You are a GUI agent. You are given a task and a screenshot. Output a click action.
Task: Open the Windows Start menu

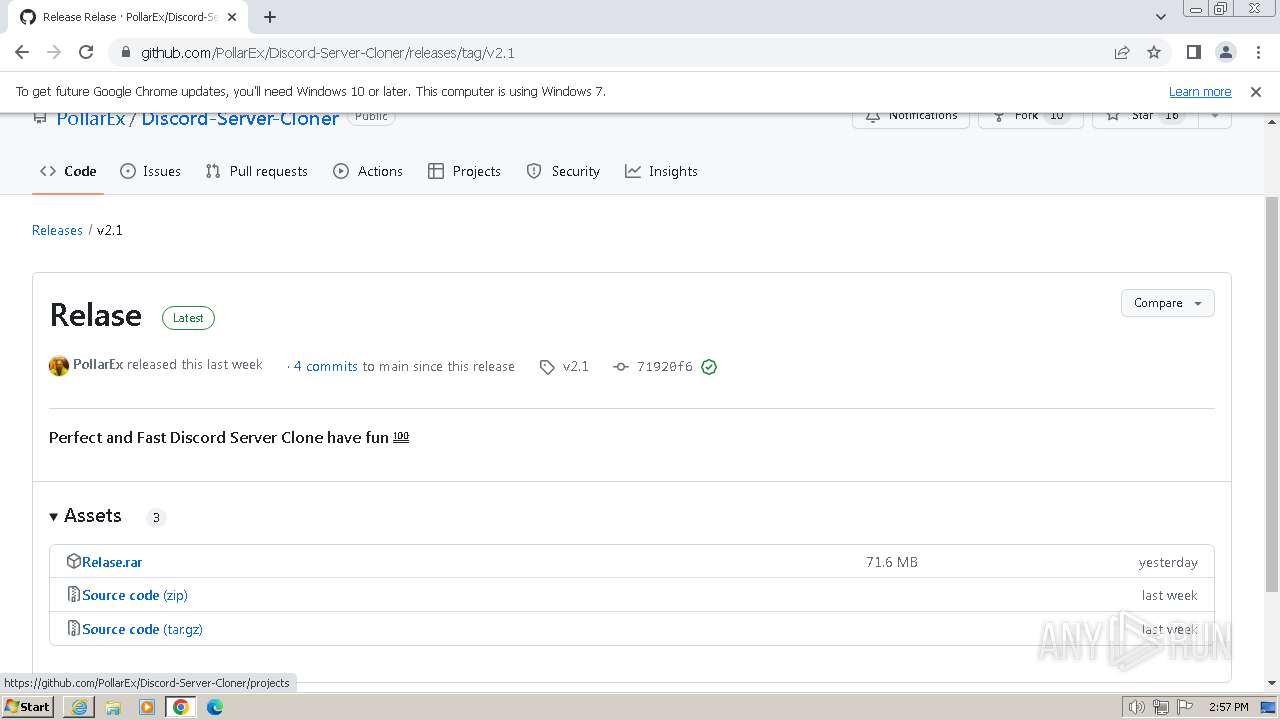click(x=27, y=706)
